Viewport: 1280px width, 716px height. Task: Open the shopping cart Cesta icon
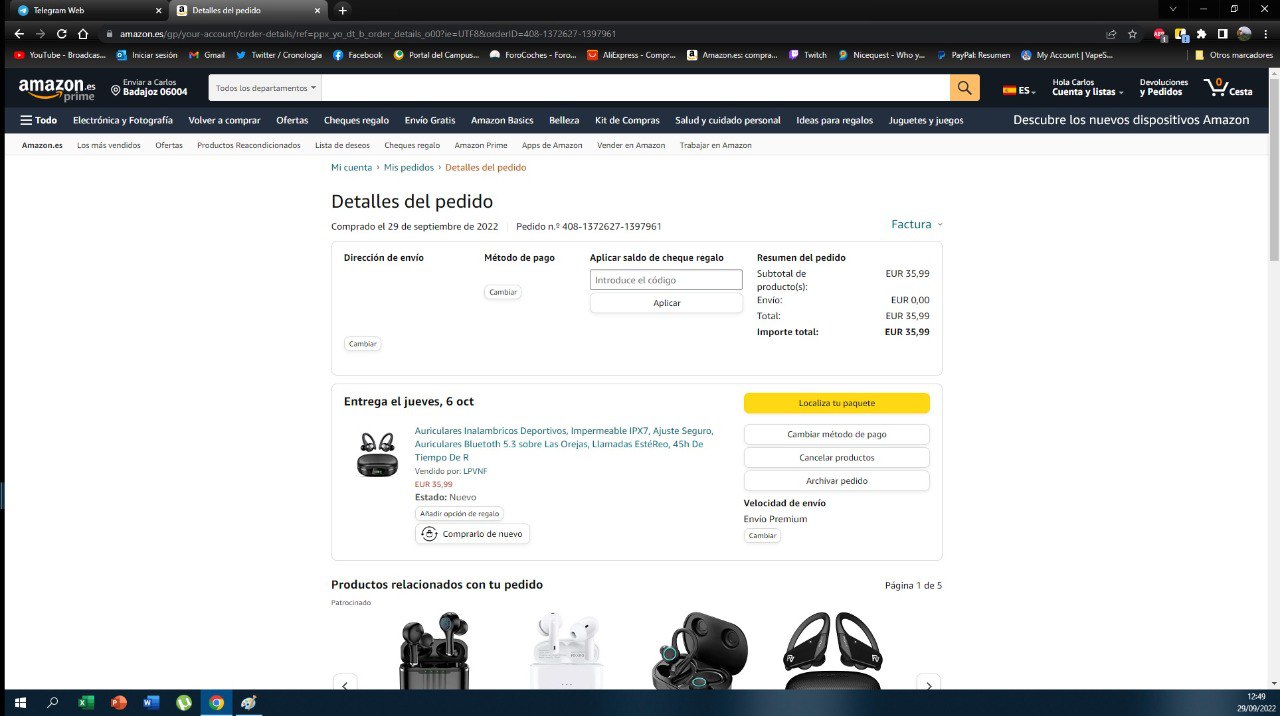click(x=1227, y=88)
